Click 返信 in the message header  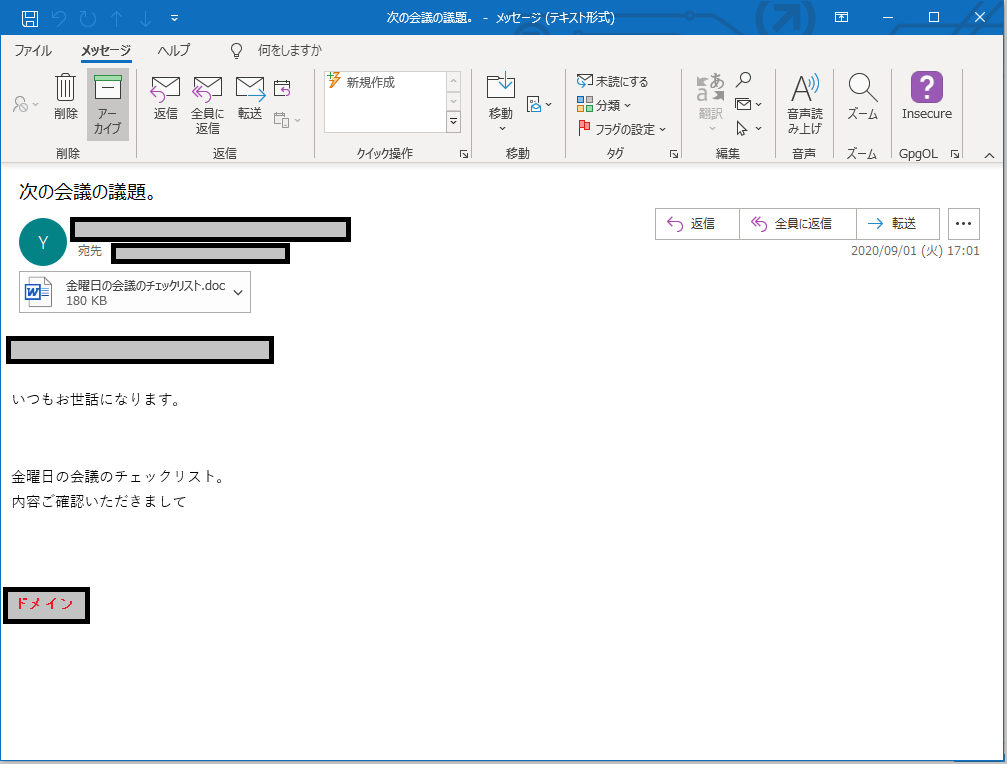[x=697, y=223]
